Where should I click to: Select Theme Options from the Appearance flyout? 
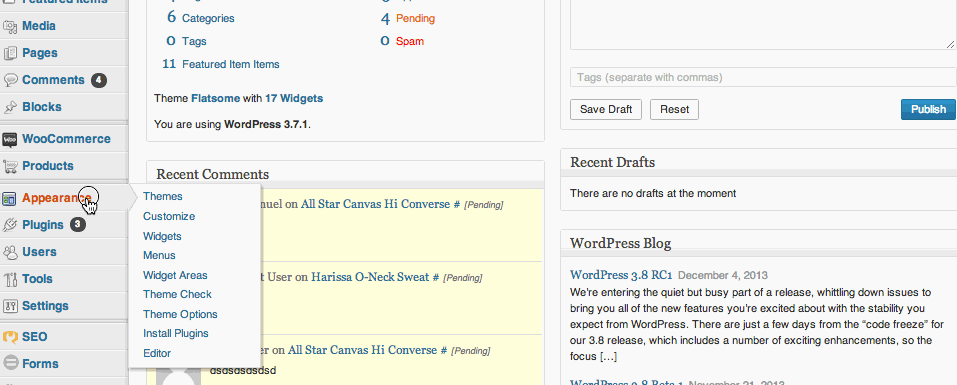point(180,314)
